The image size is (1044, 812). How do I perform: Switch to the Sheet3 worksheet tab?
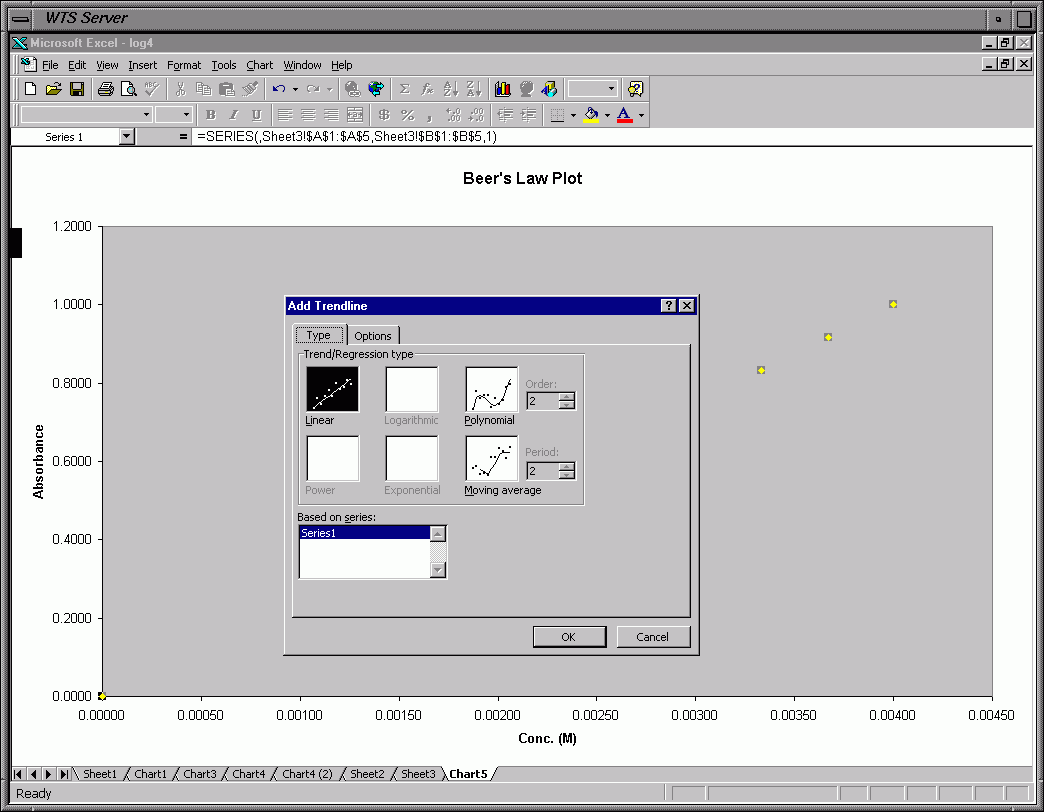pos(418,774)
